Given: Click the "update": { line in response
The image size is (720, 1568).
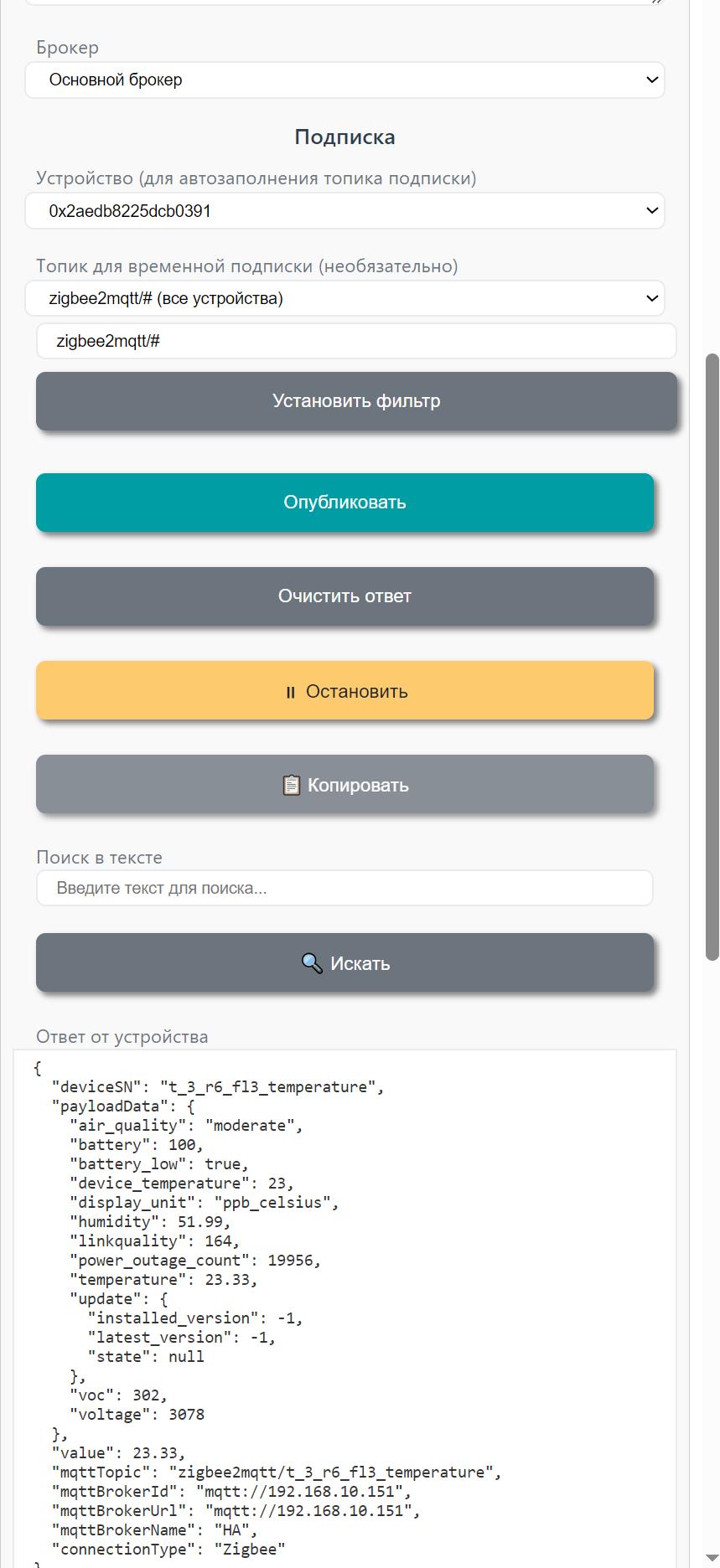Looking at the screenshot, I should click(119, 1299).
